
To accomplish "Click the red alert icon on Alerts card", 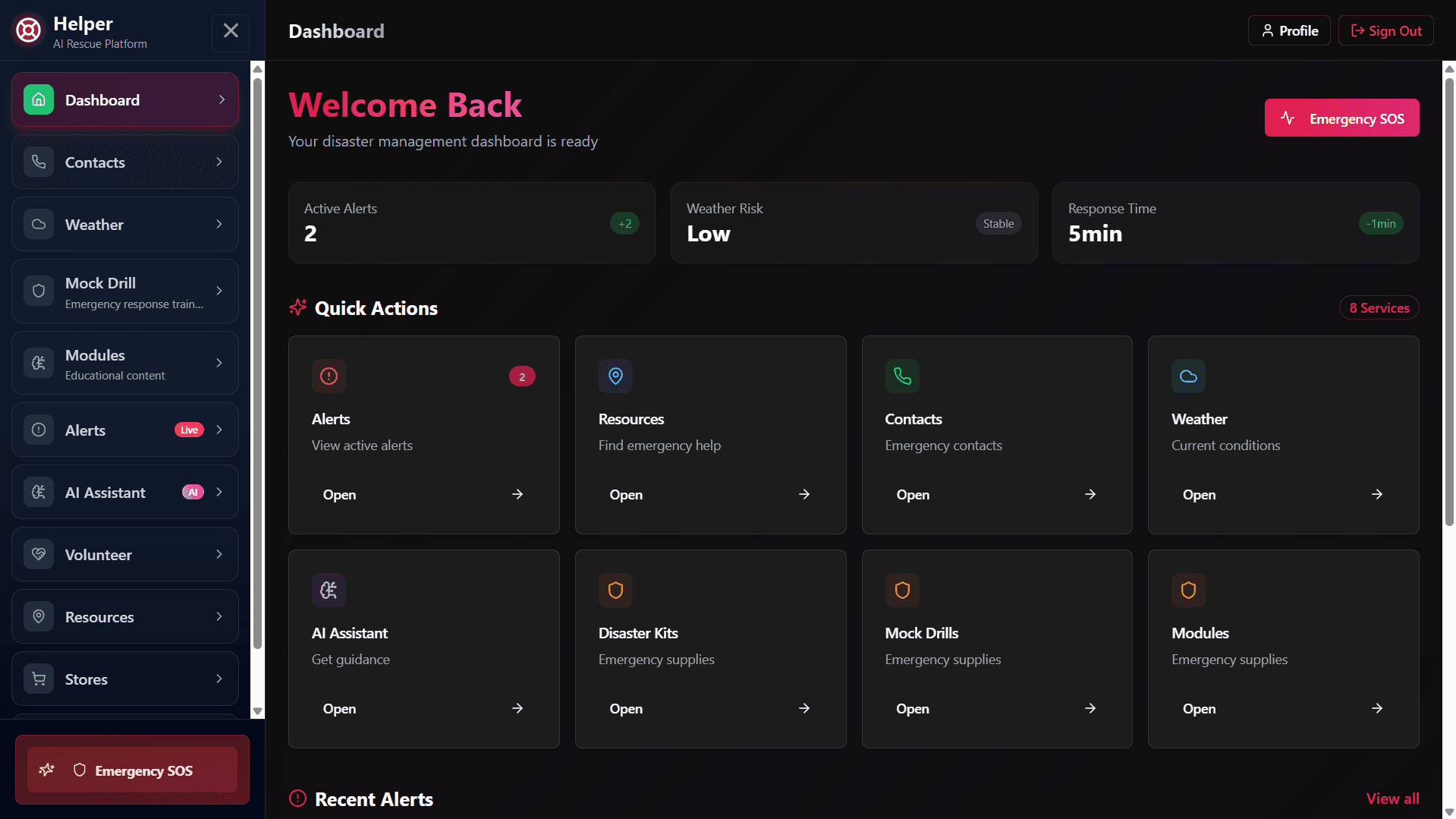I will pyautogui.click(x=329, y=376).
